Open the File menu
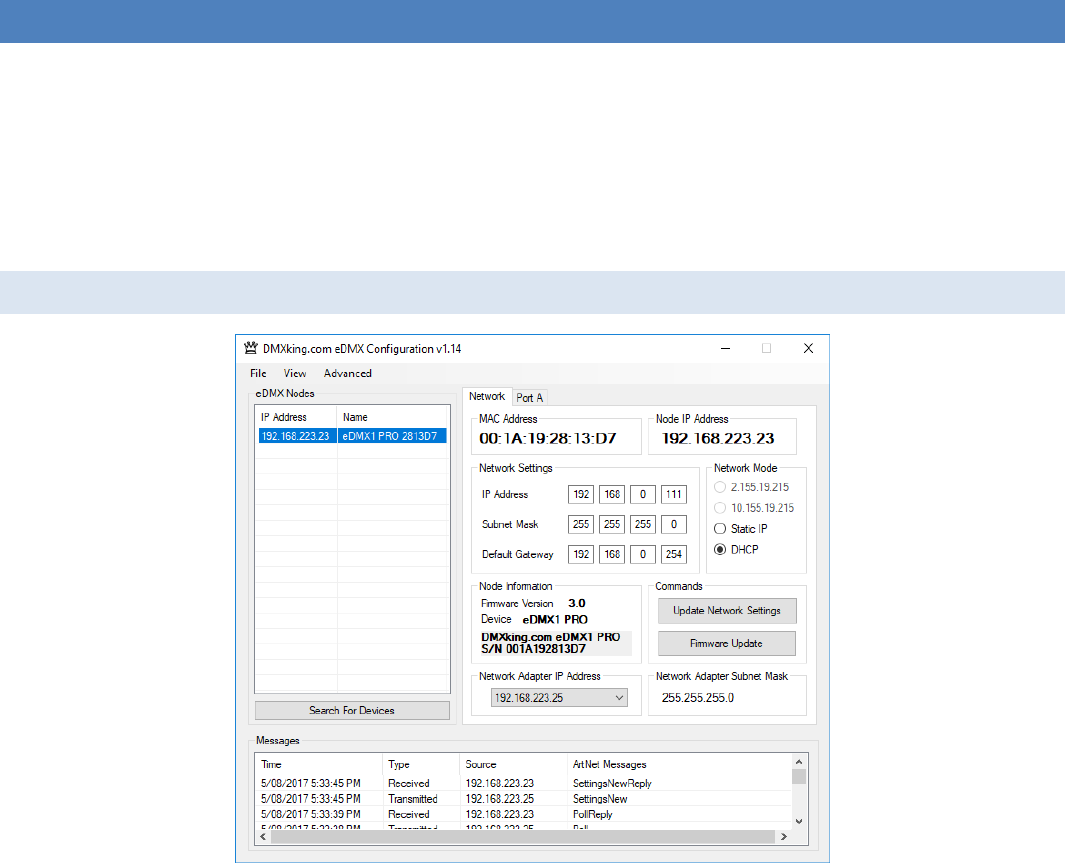Image resolution: width=1065 pixels, height=863 pixels. pos(258,373)
